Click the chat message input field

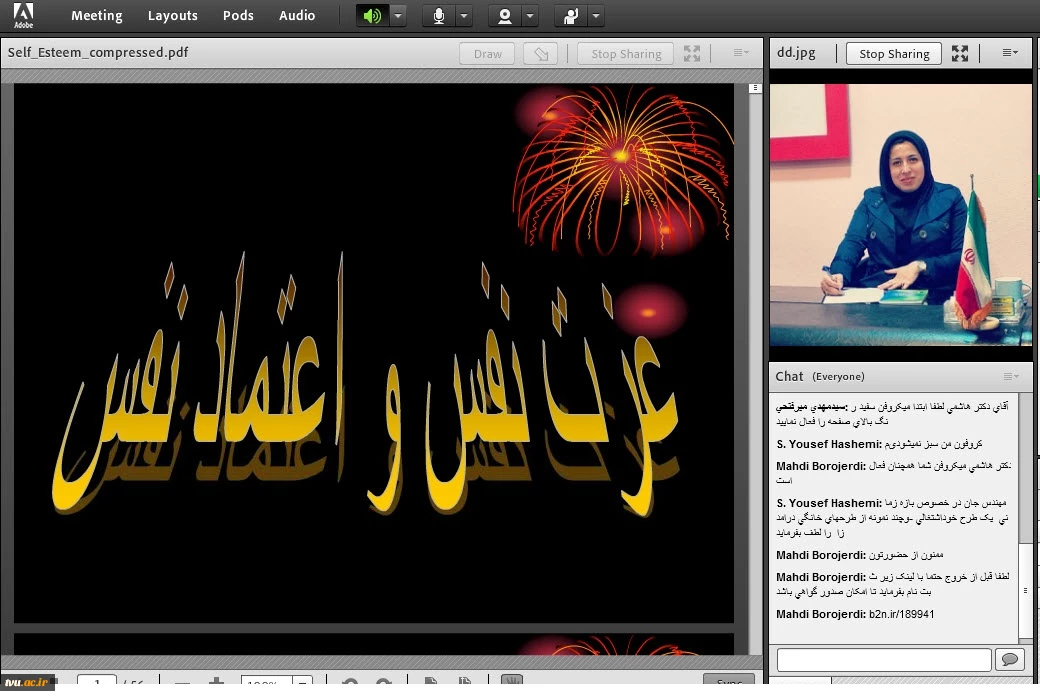883,659
